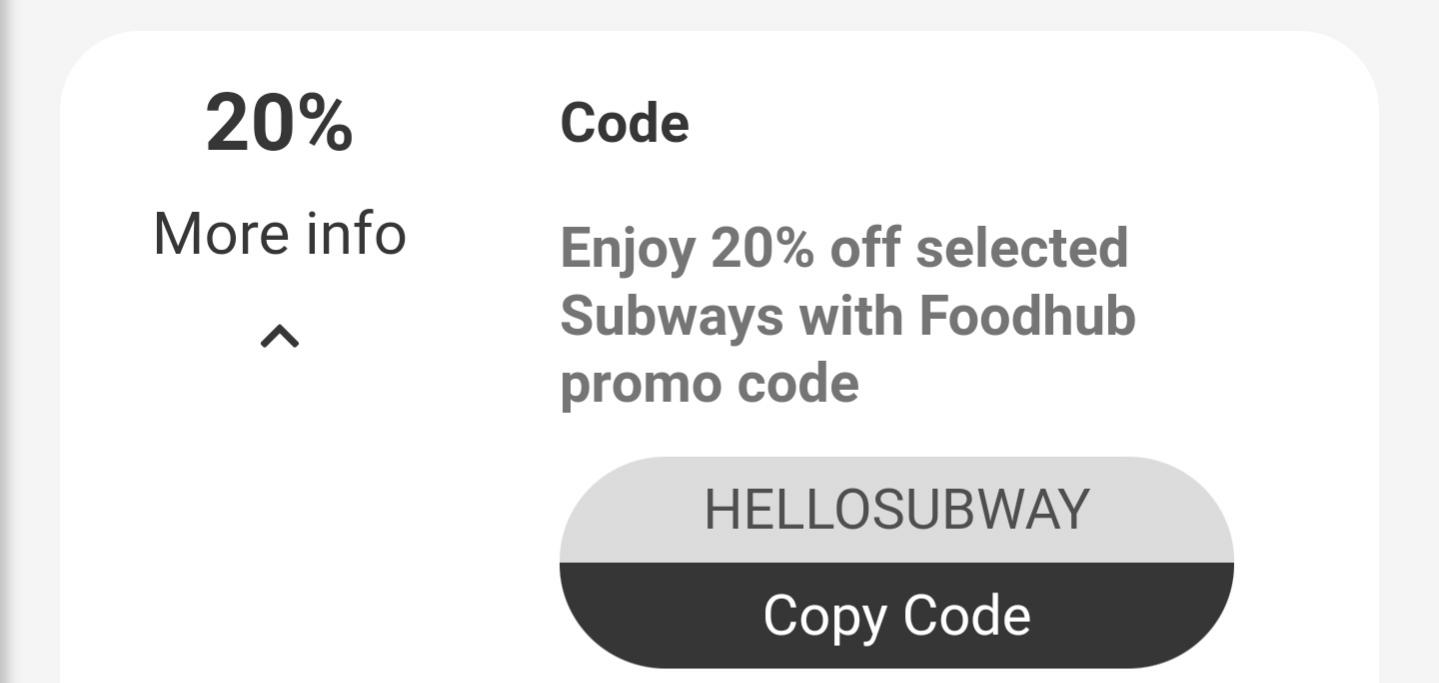Image resolution: width=1439 pixels, height=683 pixels.
Task: Click the bold Code label
Action: point(624,123)
